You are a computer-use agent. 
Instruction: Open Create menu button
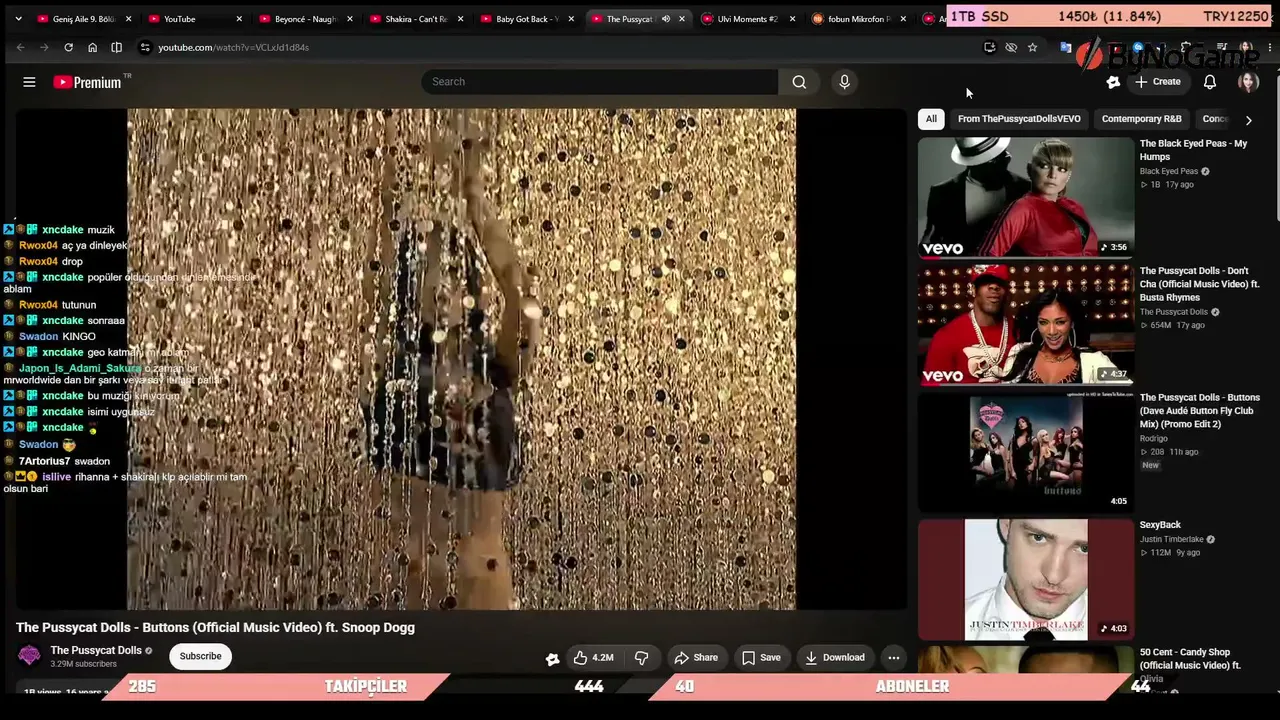click(1158, 82)
